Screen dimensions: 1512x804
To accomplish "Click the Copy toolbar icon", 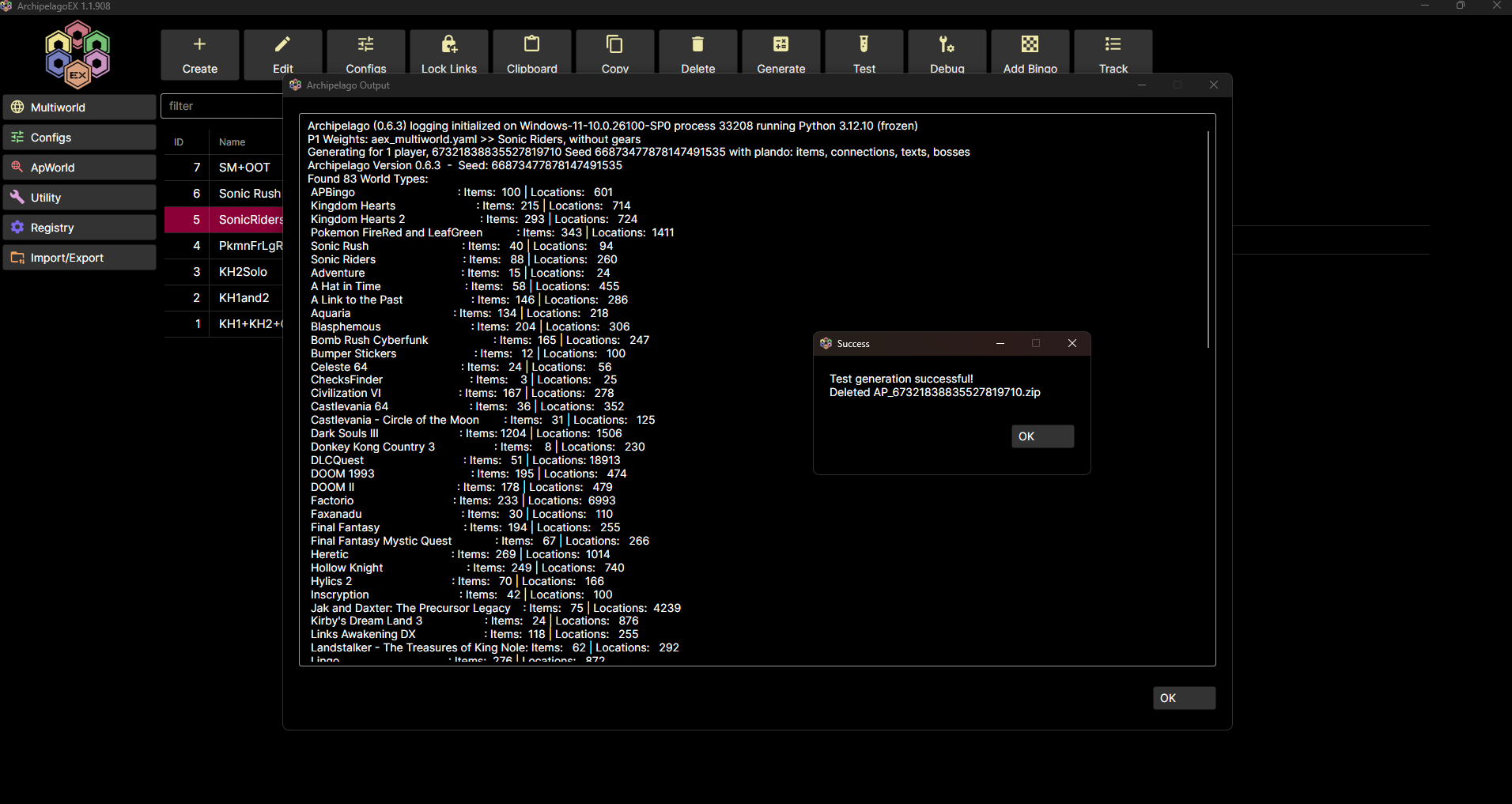I will pyautogui.click(x=614, y=44).
